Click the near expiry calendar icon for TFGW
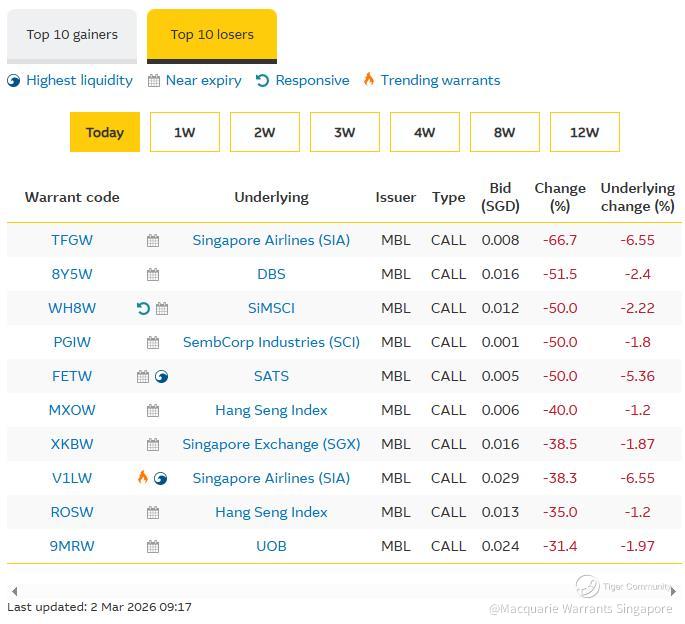 [x=153, y=240]
